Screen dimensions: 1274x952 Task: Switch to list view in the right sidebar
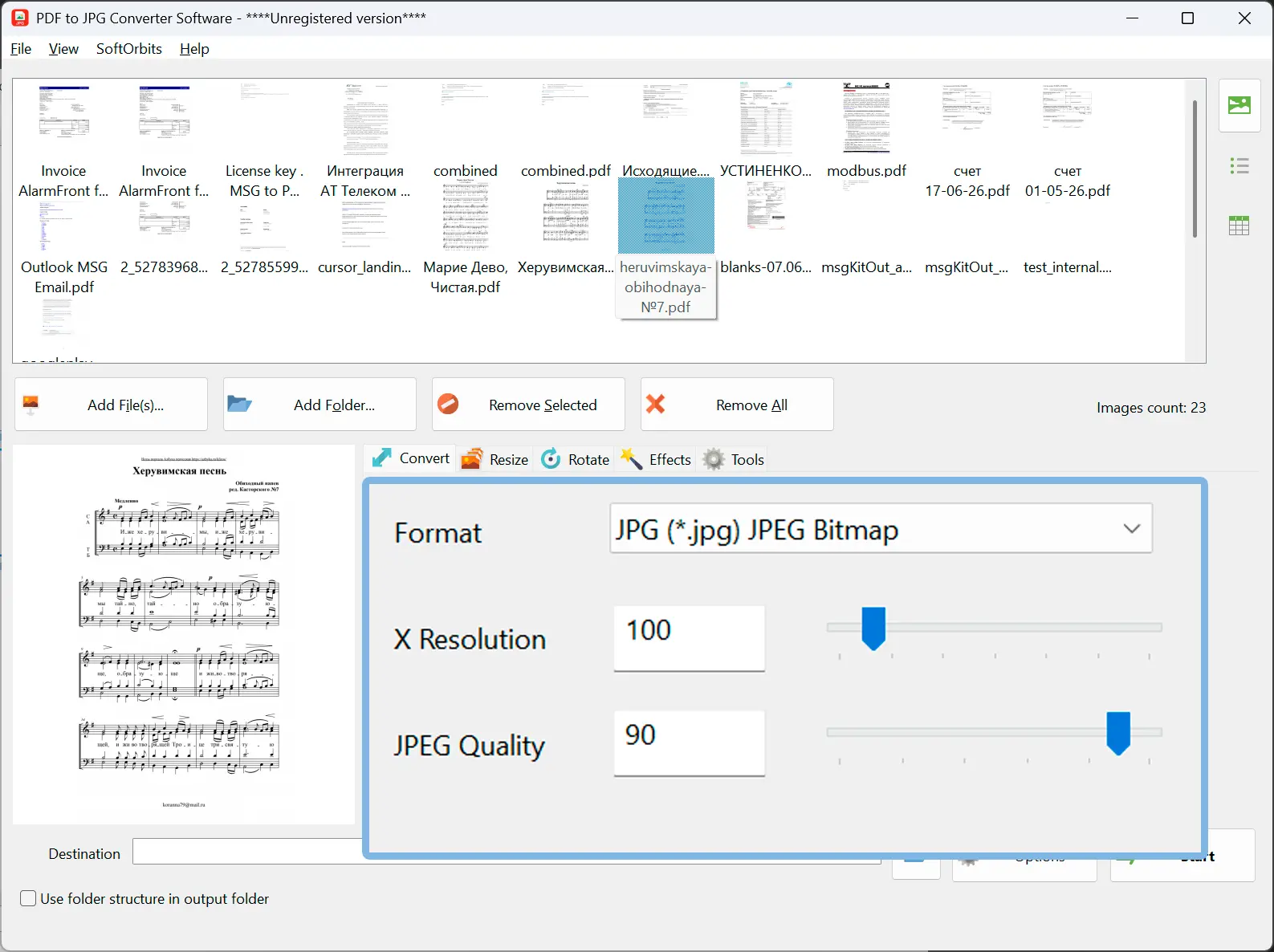click(1239, 166)
